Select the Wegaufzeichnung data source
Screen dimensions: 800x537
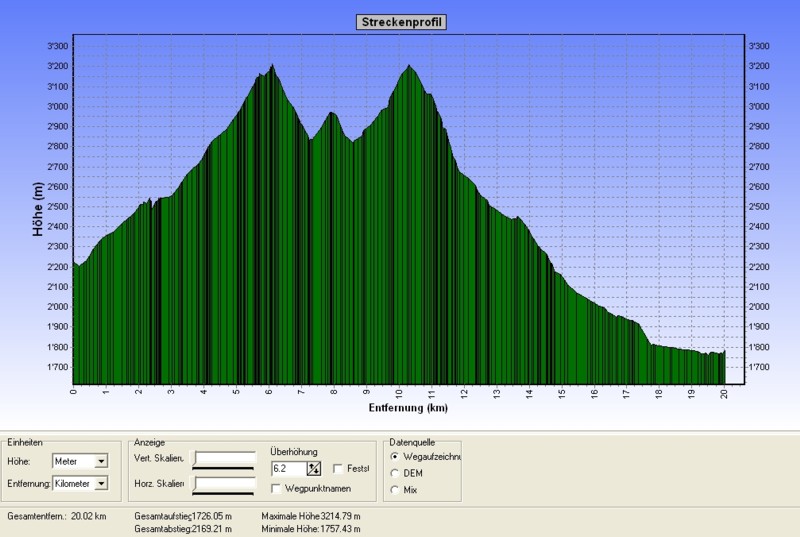394,456
